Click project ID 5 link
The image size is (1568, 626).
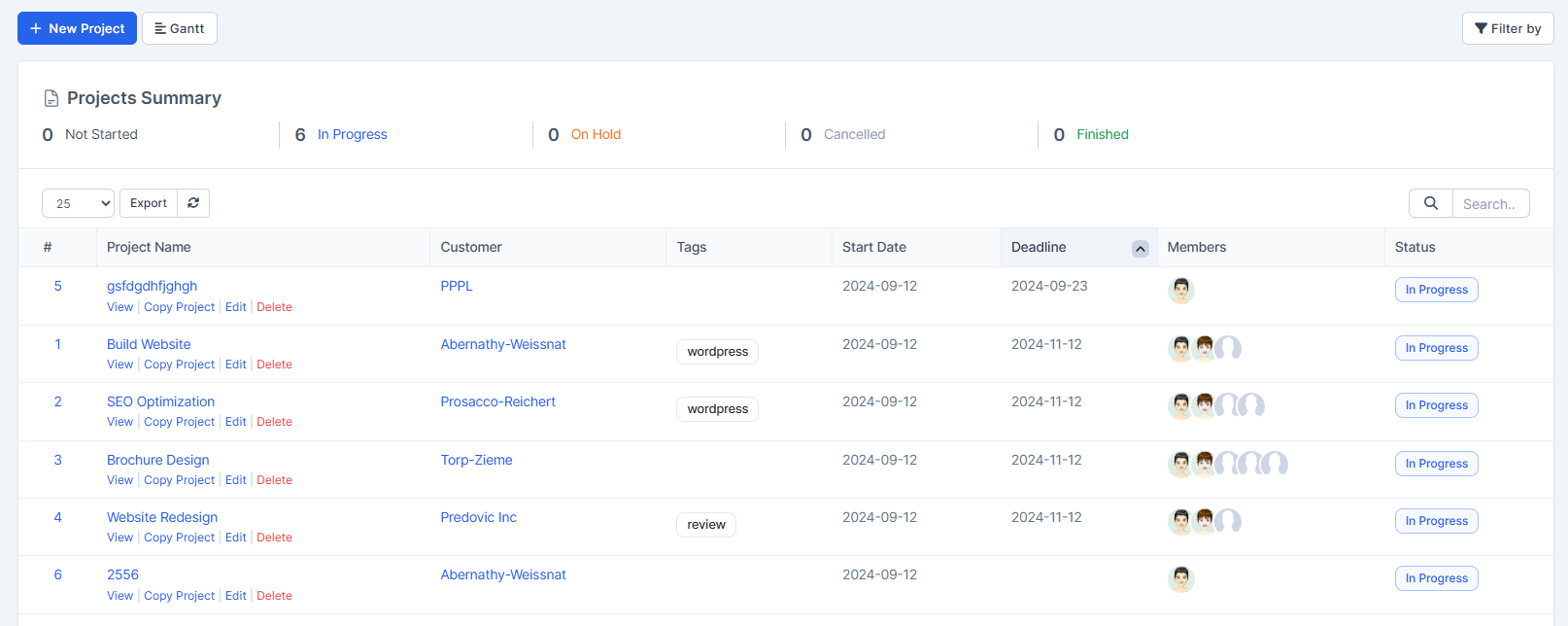pyautogui.click(x=58, y=286)
